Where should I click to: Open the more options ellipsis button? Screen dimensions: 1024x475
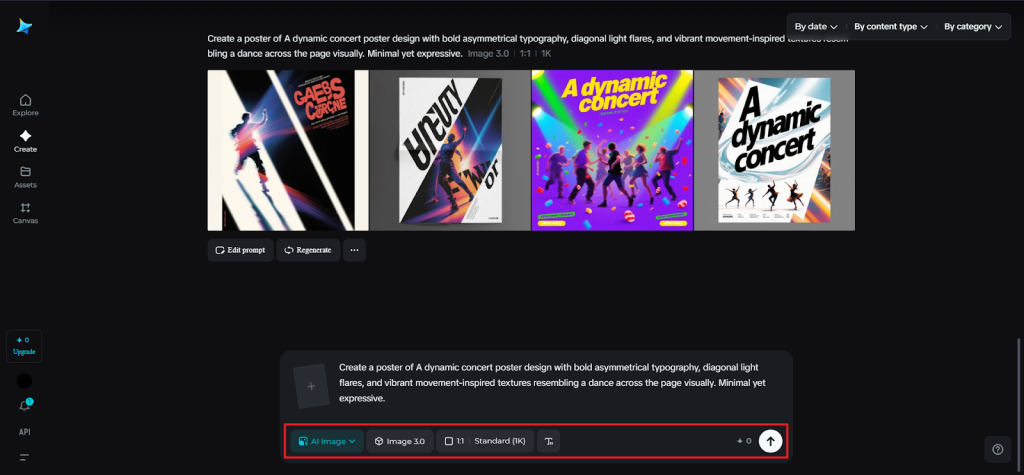click(x=354, y=250)
